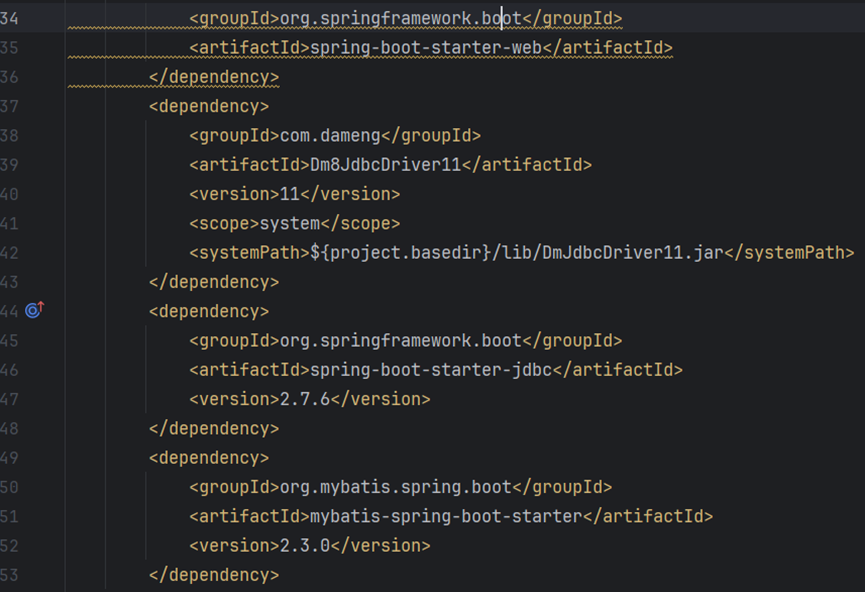
Task: Click line number 46 in gutter
Action: [9, 370]
